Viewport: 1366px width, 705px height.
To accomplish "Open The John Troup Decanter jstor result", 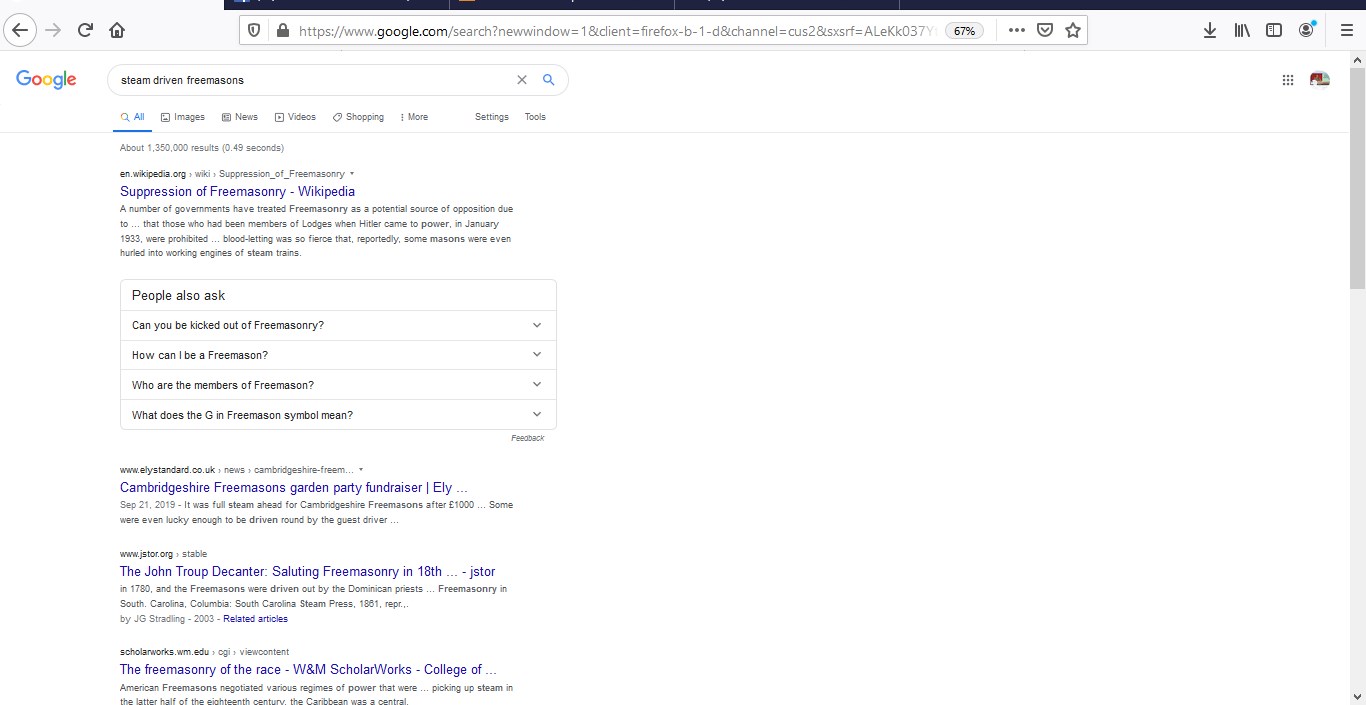I will [308, 572].
